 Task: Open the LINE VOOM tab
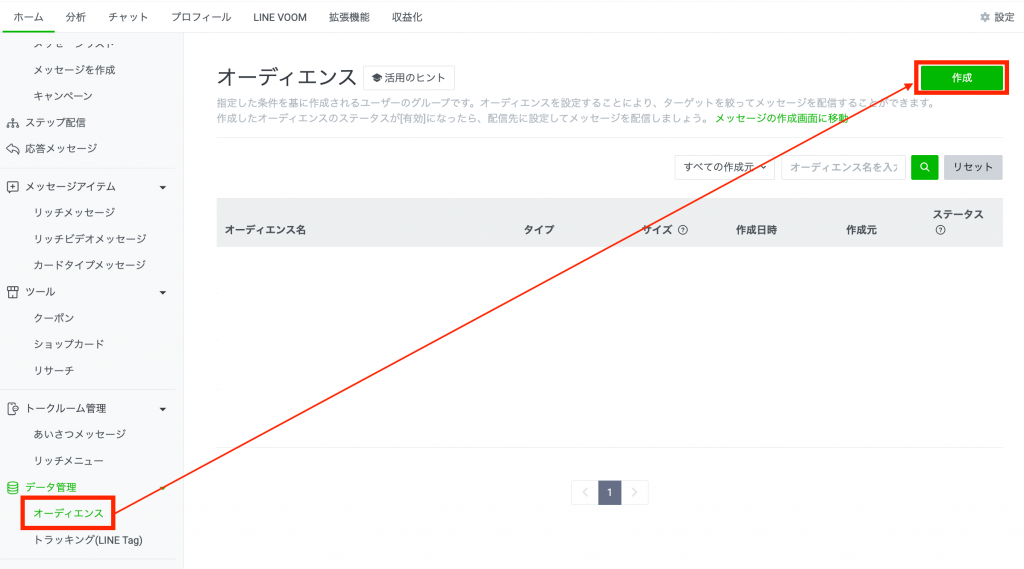pos(280,18)
